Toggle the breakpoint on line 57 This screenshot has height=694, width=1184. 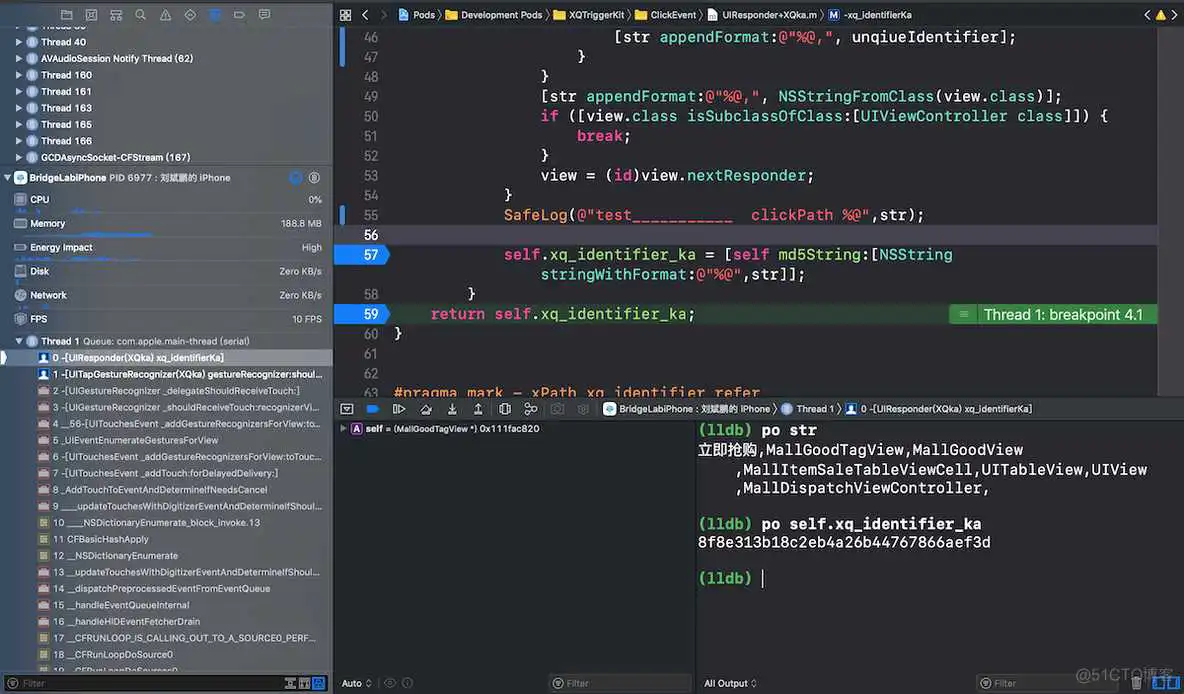point(360,255)
